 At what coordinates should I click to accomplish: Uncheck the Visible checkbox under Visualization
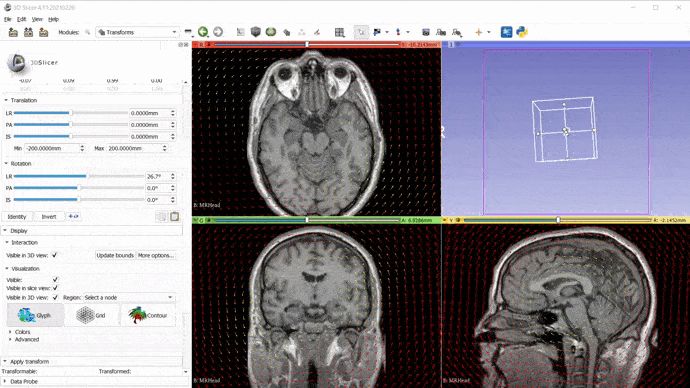55,280
